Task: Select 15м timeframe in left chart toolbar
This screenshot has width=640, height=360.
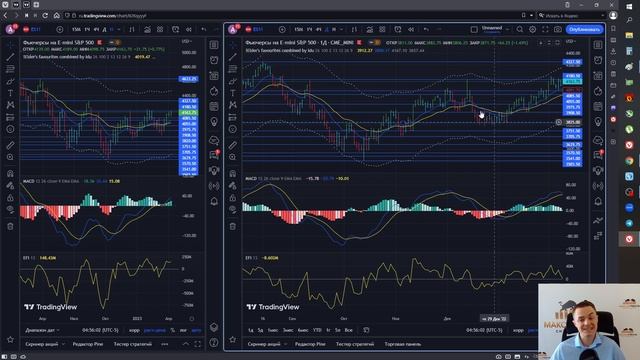Action: click(x=76, y=29)
